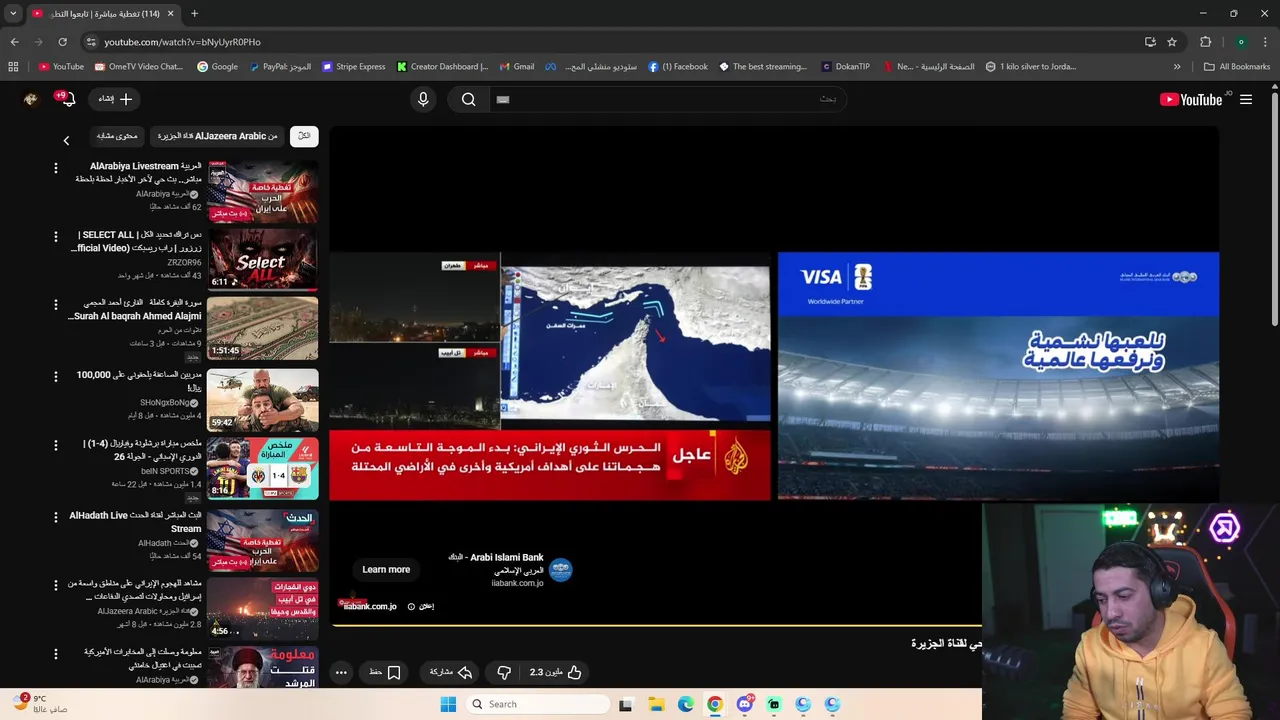This screenshot has height=720, width=1280.
Task: Open the Chrome apps grid shortcut
Action: (x=13, y=67)
